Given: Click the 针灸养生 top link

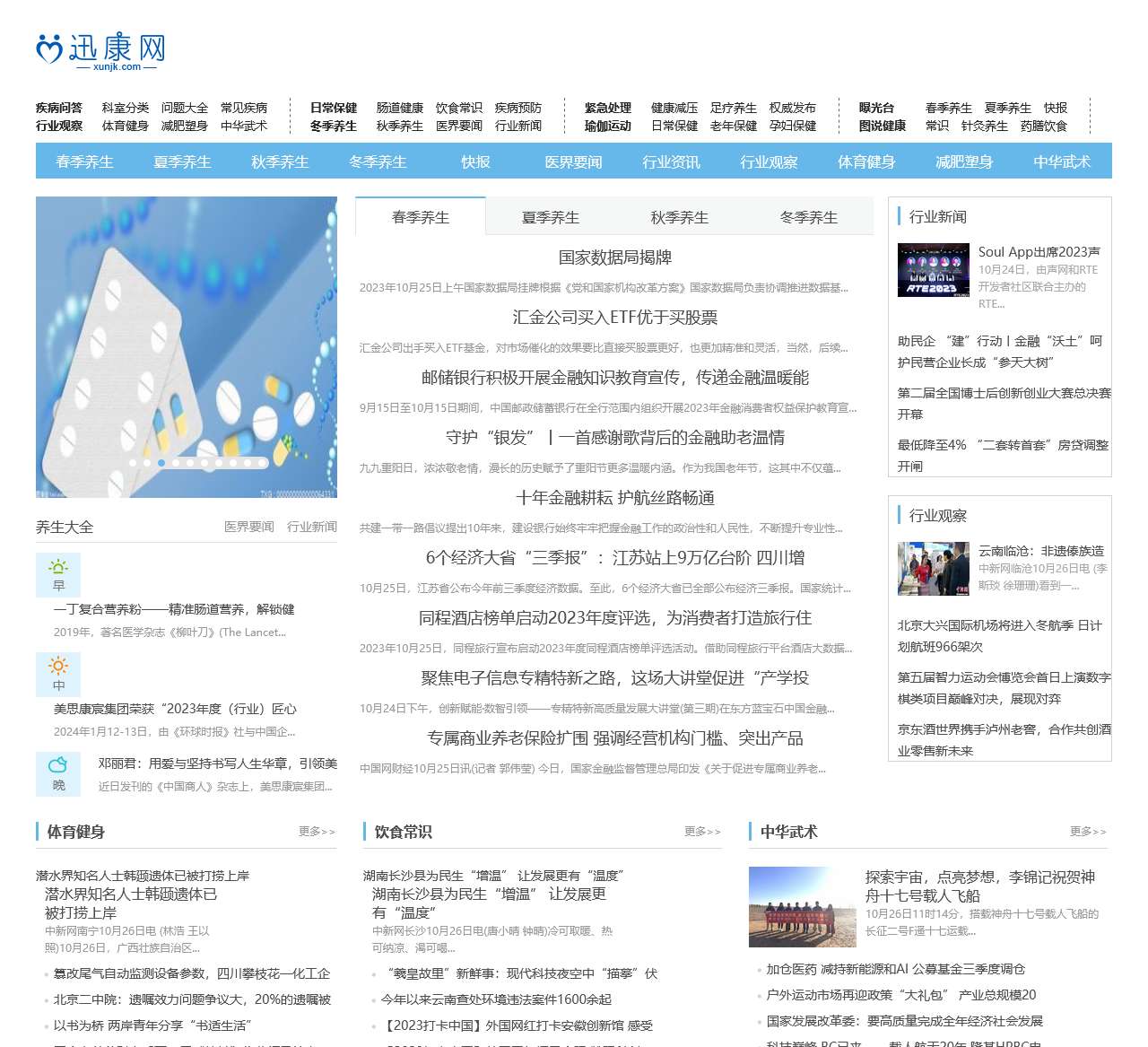Looking at the screenshot, I should point(985,126).
